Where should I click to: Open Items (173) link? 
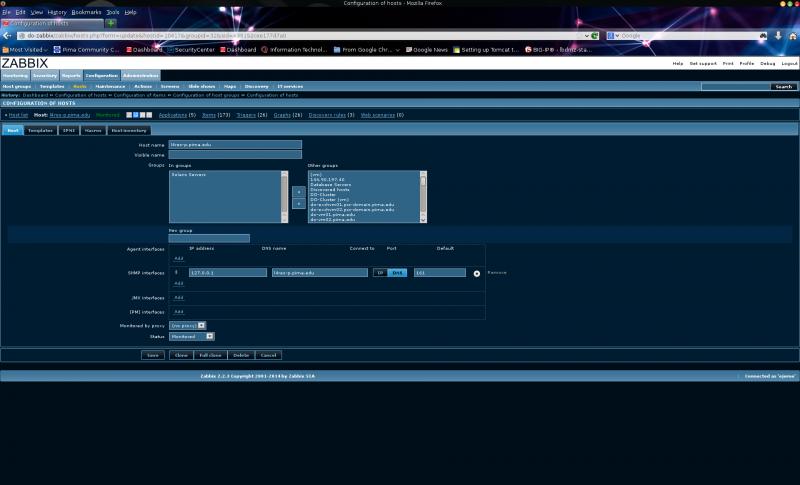pos(209,115)
